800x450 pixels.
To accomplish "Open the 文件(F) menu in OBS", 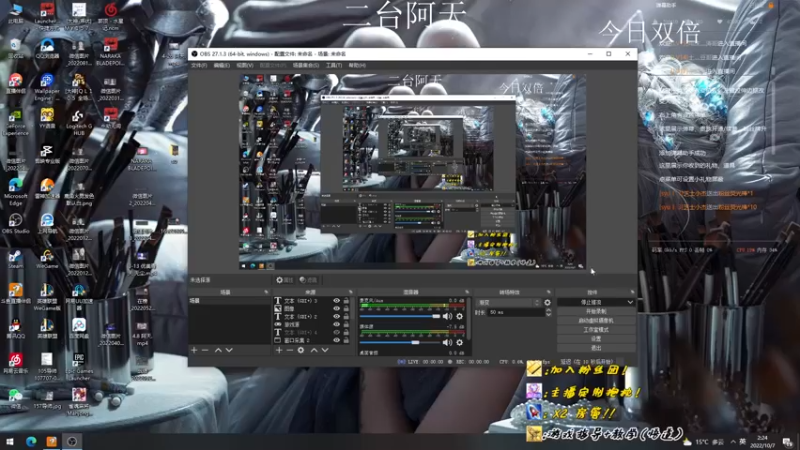I will coord(199,65).
